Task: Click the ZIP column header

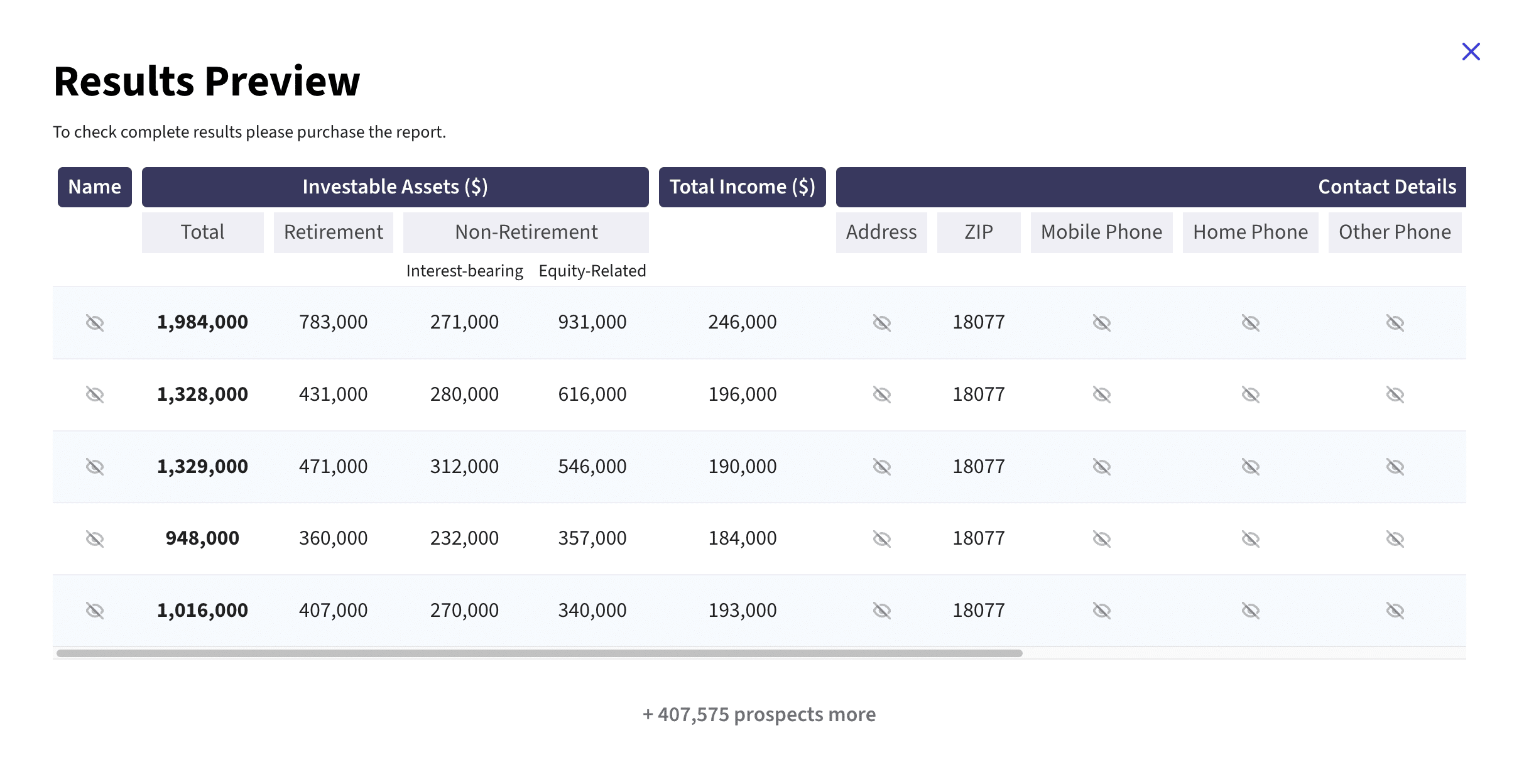Action: click(x=979, y=232)
